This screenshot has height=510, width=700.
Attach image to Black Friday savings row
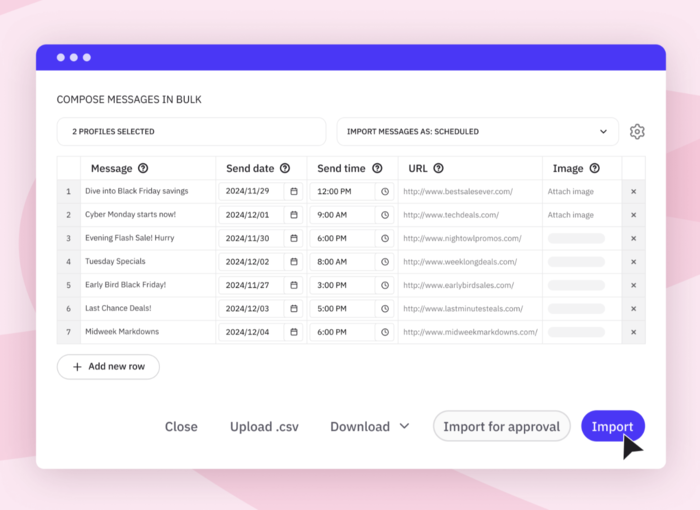coord(571,192)
